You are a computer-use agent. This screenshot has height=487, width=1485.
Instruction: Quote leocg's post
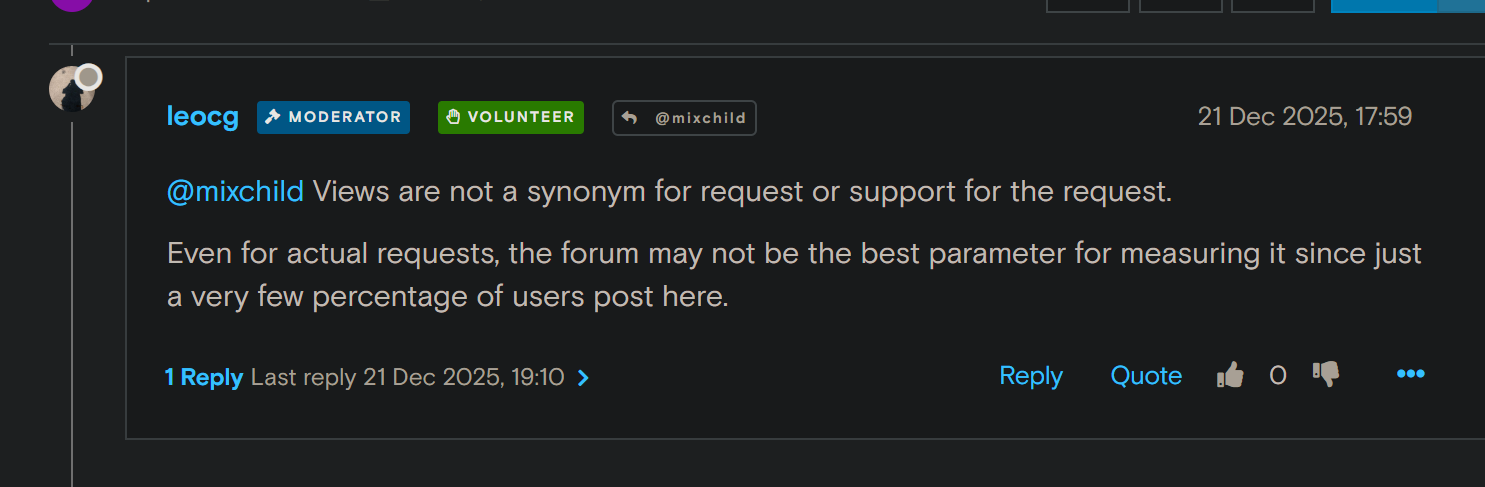[x=1146, y=376]
